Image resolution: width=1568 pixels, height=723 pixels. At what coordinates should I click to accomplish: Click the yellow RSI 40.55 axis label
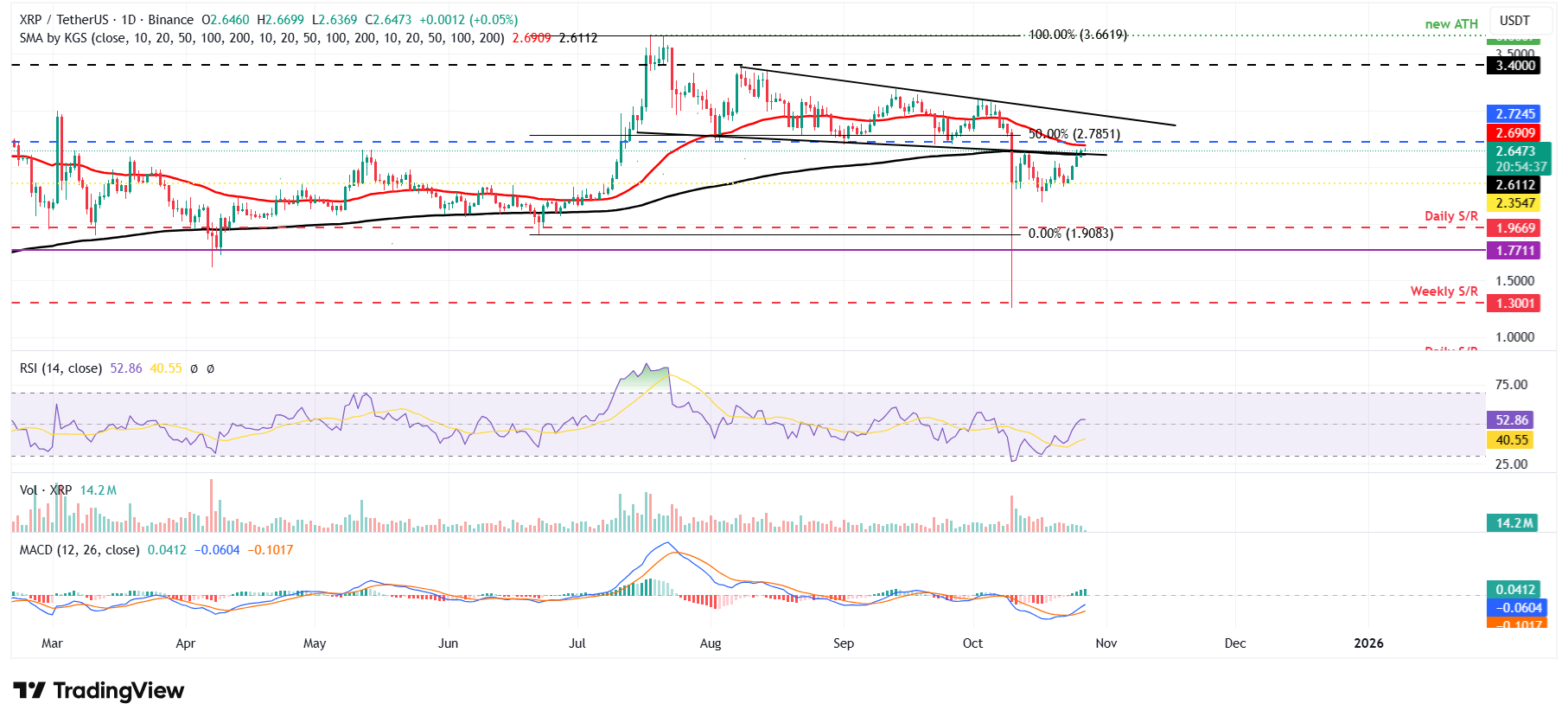point(1512,440)
